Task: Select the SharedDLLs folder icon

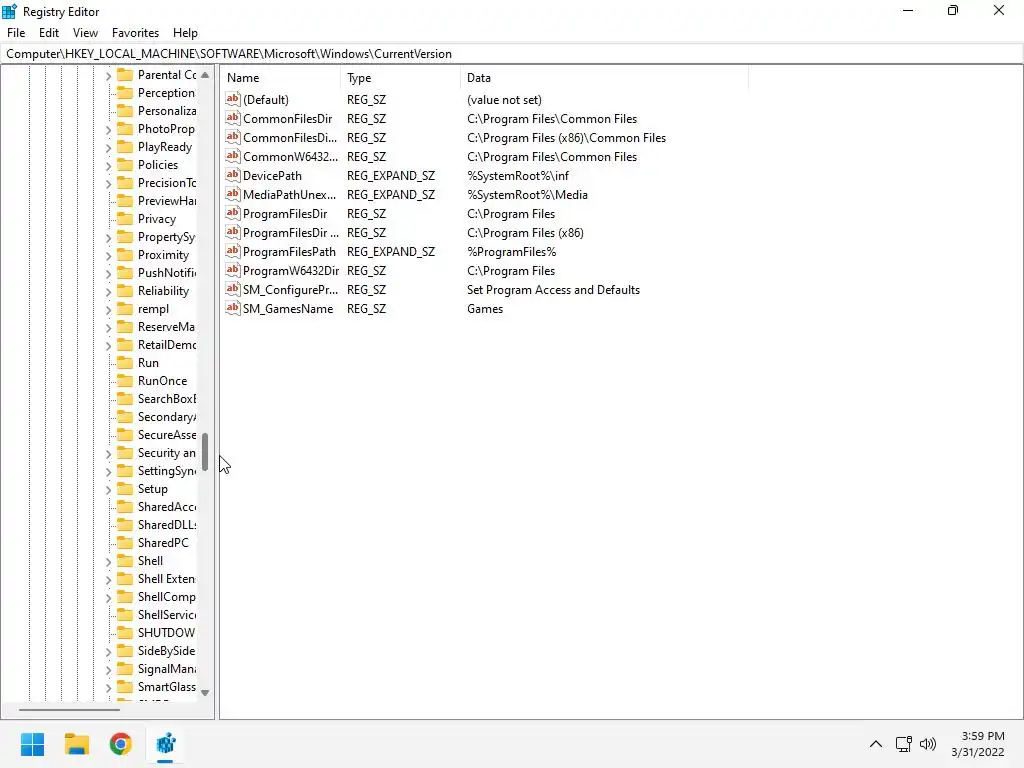Action: [125, 524]
